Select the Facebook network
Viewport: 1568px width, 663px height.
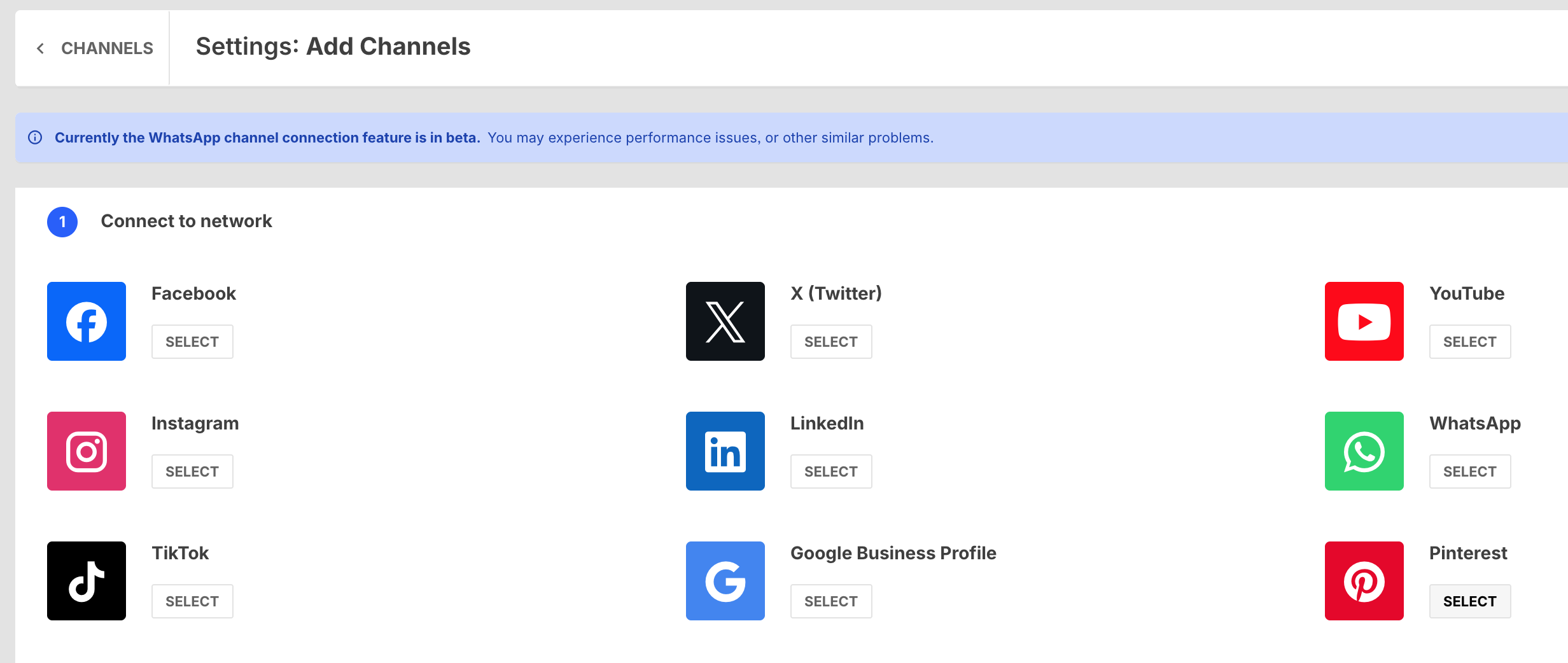pyautogui.click(x=192, y=342)
